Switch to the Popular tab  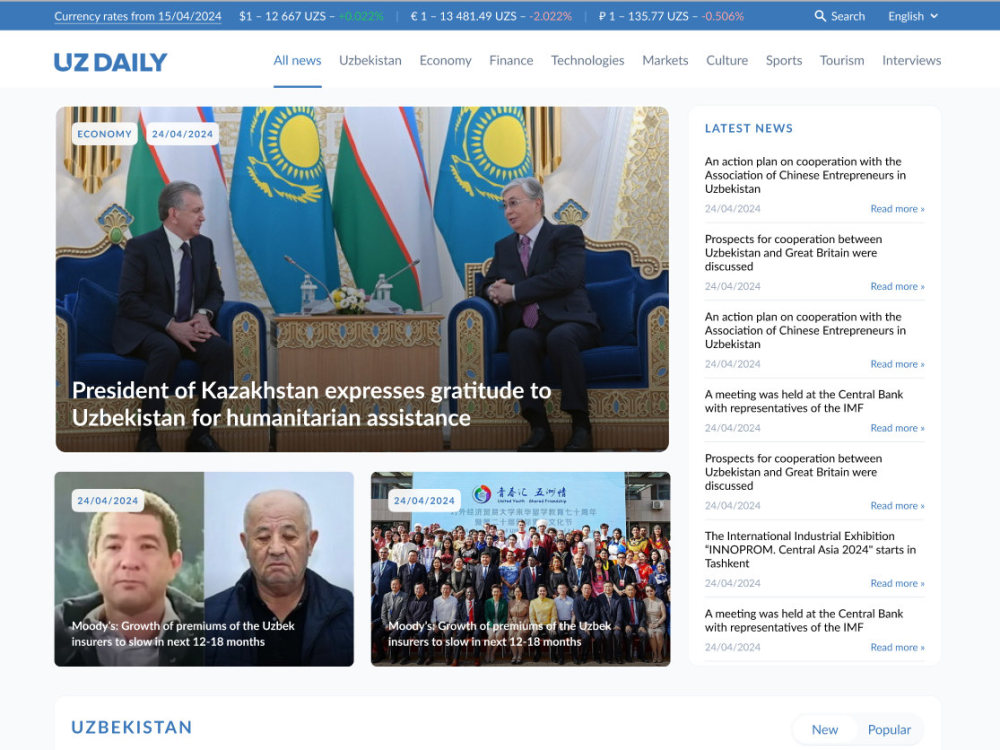point(889,730)
